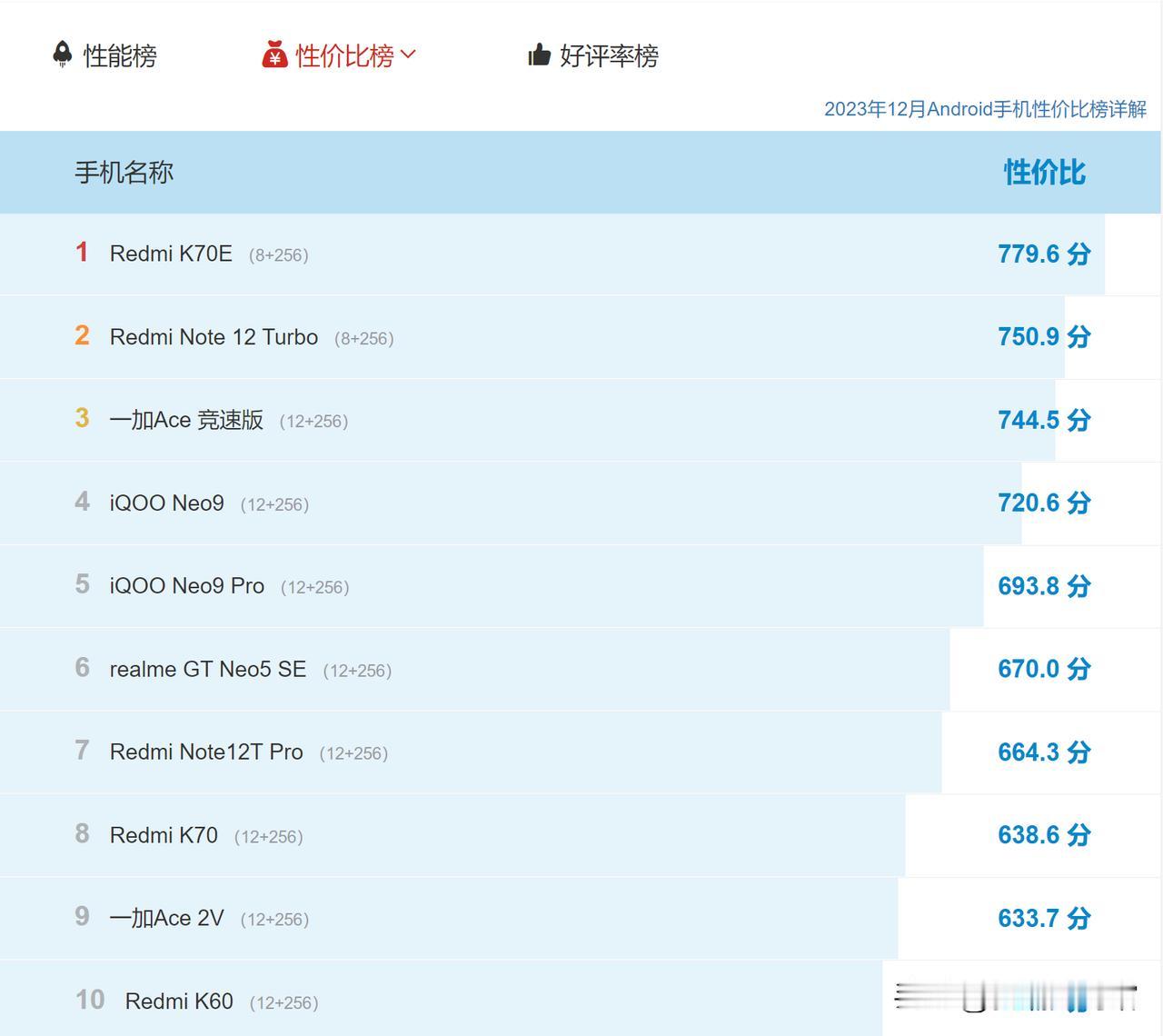Click rank number 2 in orange

(x=82, y=335)
